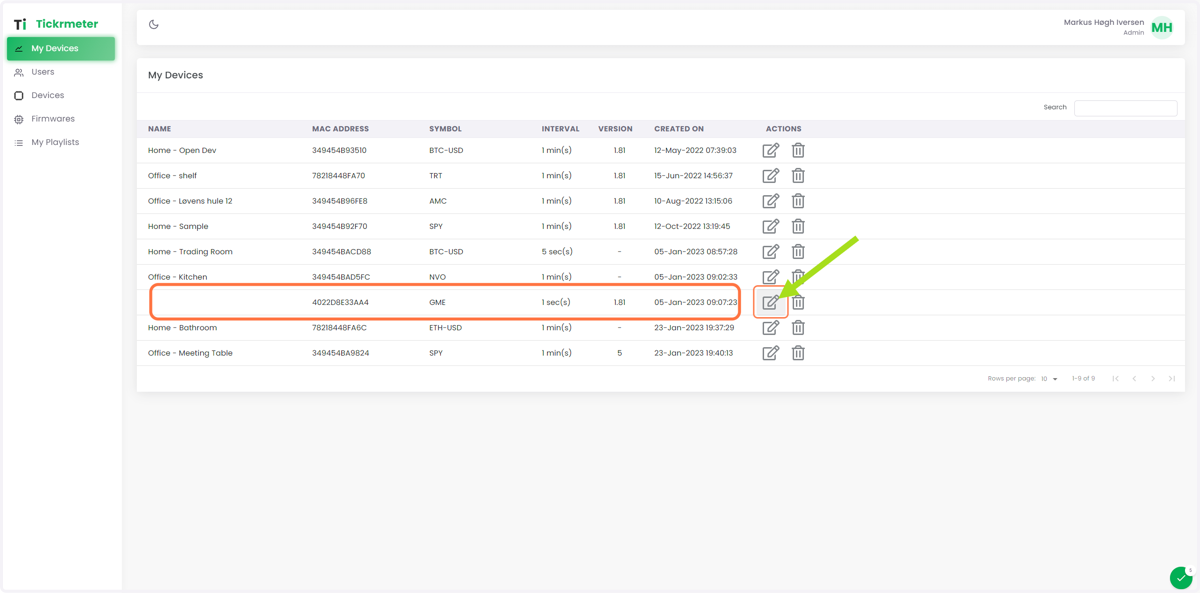The width and height of the screenshot is (1200, 593).
Task: Click the AMC symbol cell
Action: [438, 201]
